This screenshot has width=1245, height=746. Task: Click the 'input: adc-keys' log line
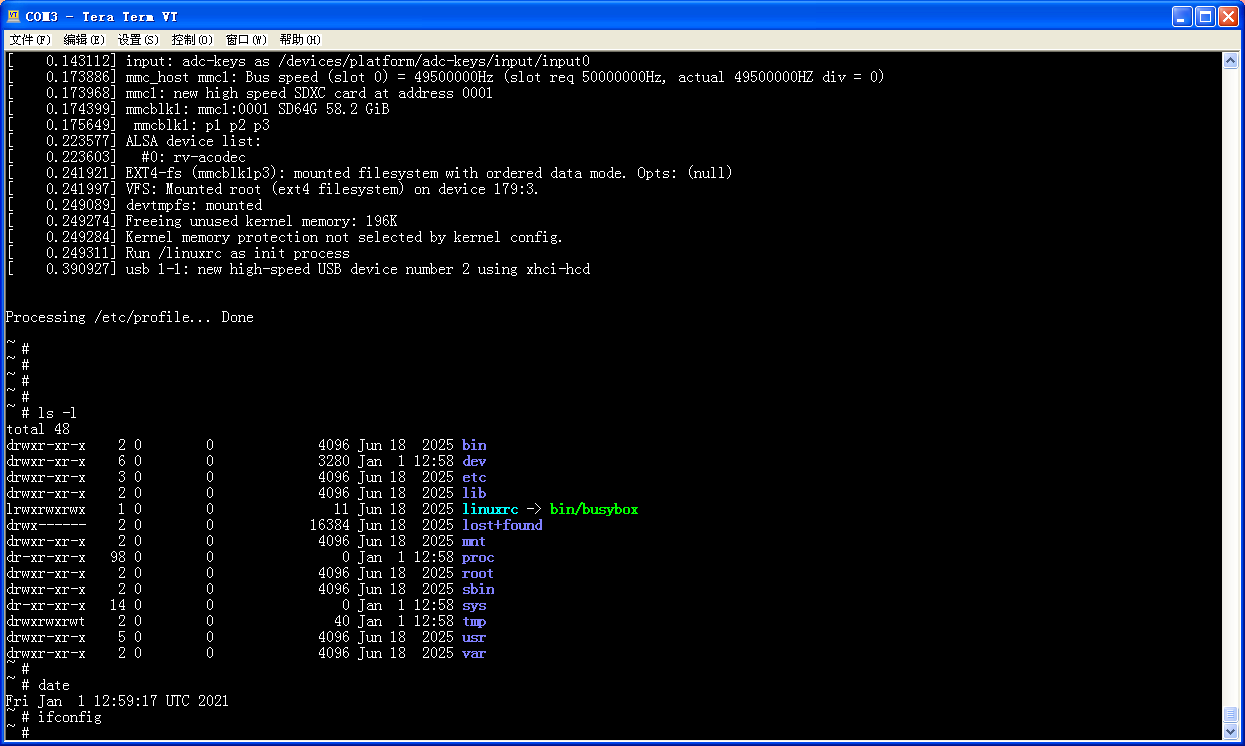click(x=298, y=61)
